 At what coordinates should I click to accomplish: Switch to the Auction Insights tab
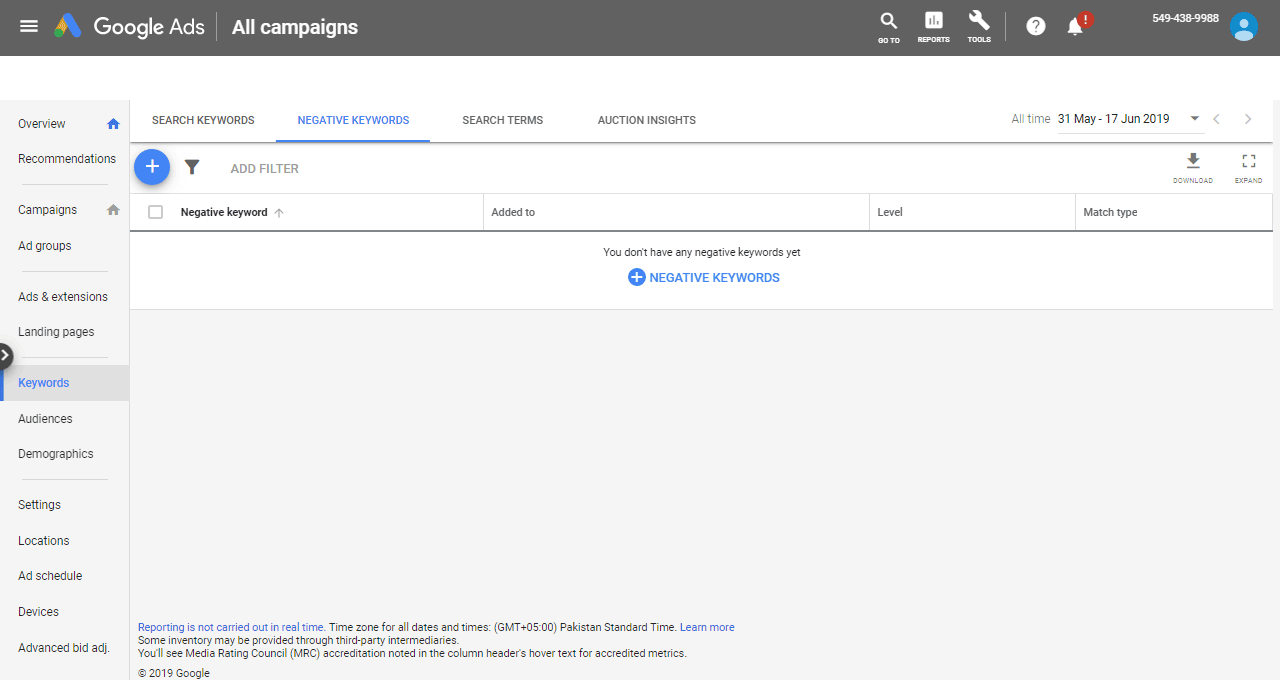pyautogui.click(x=646, y=120)
